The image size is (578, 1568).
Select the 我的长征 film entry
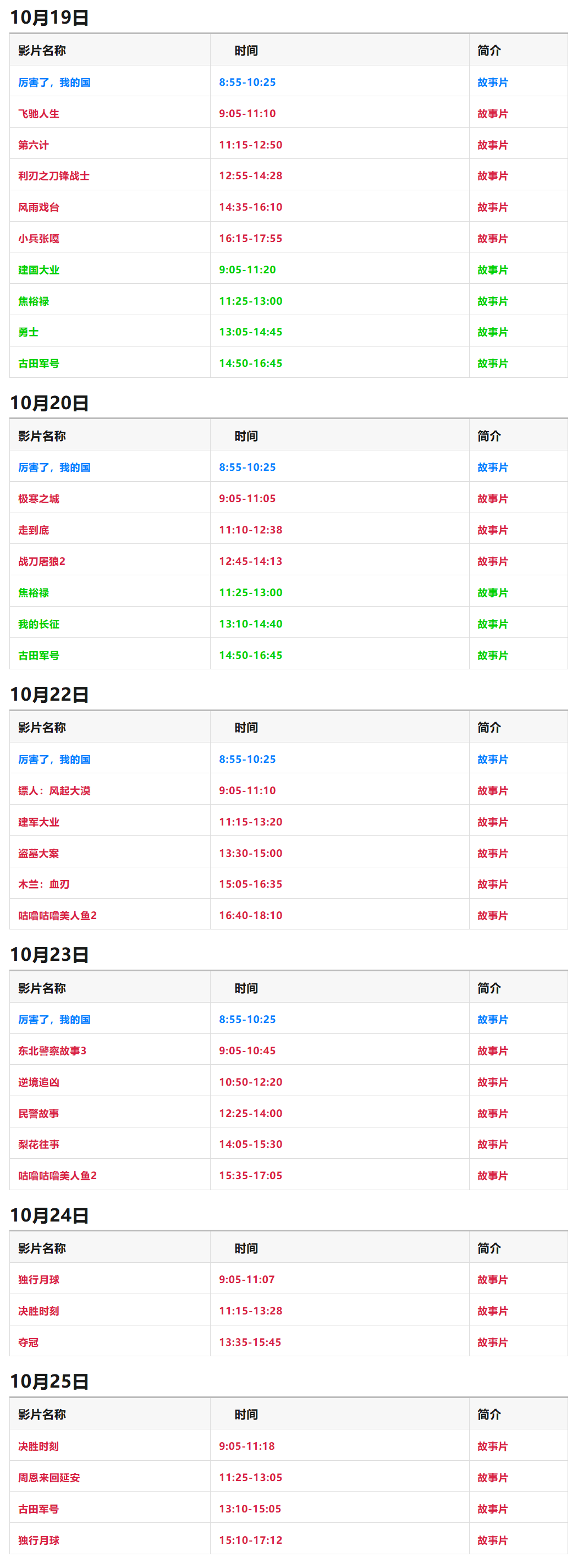click(39, 624)
